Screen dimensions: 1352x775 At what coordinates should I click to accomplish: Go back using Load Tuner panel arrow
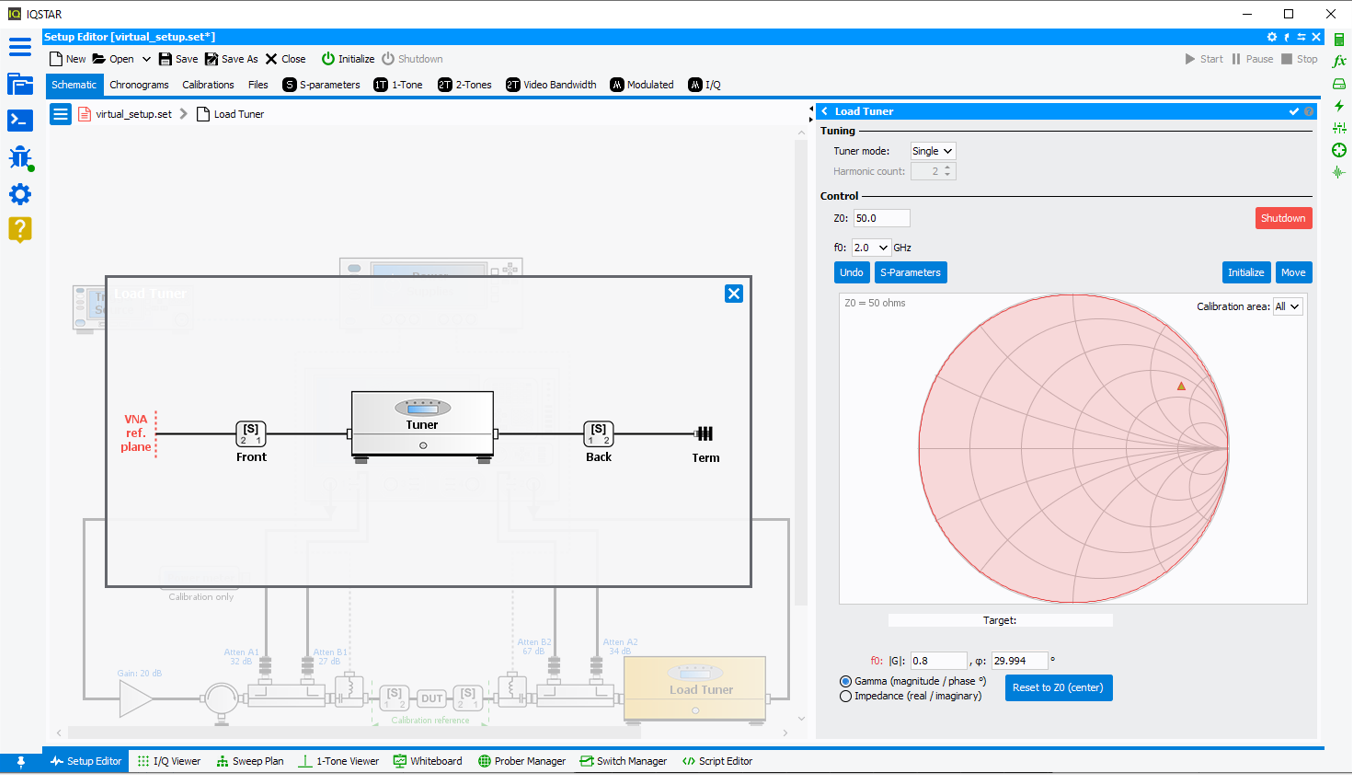coord(825,111)
